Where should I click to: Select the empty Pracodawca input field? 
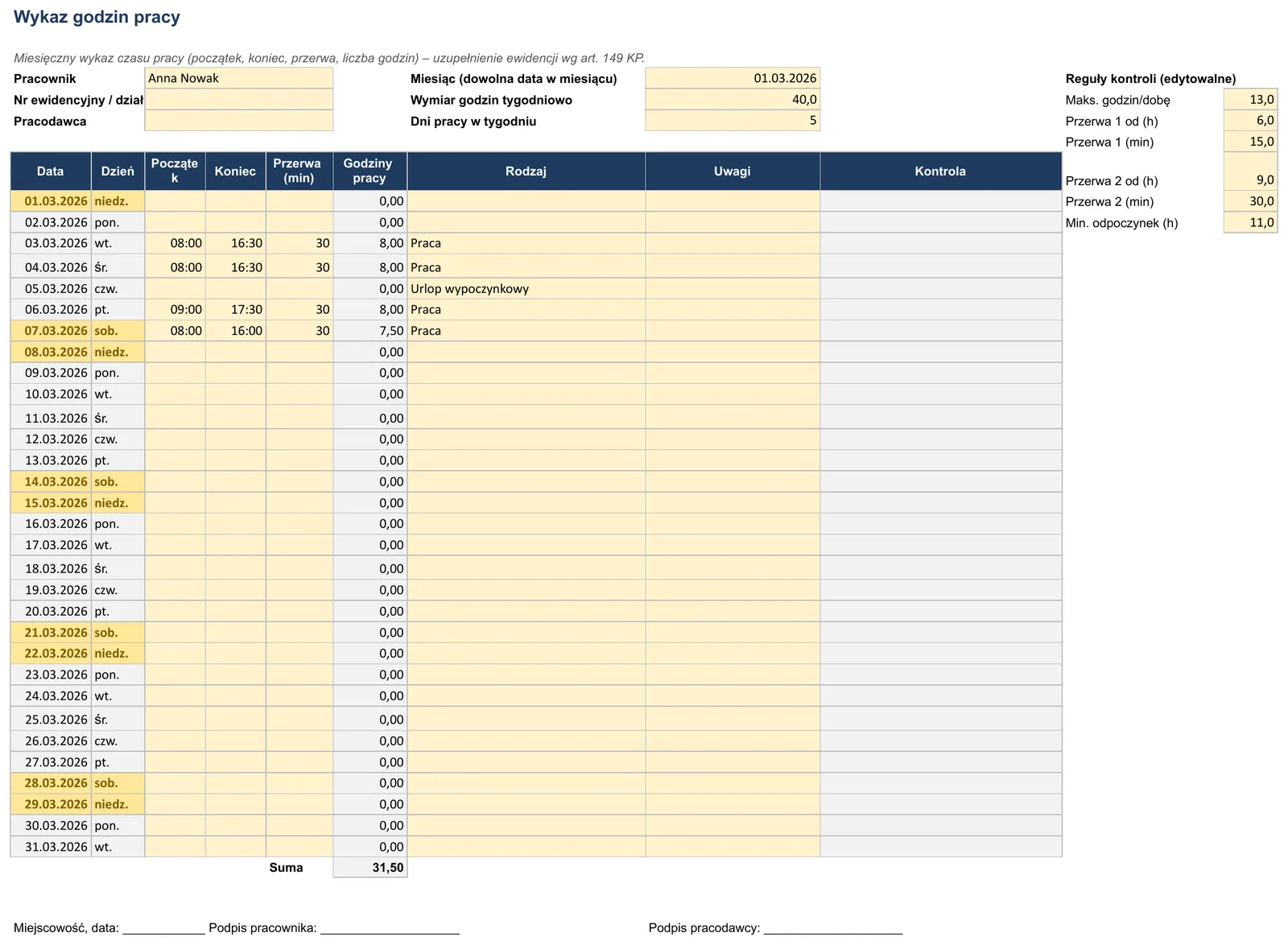238,121
